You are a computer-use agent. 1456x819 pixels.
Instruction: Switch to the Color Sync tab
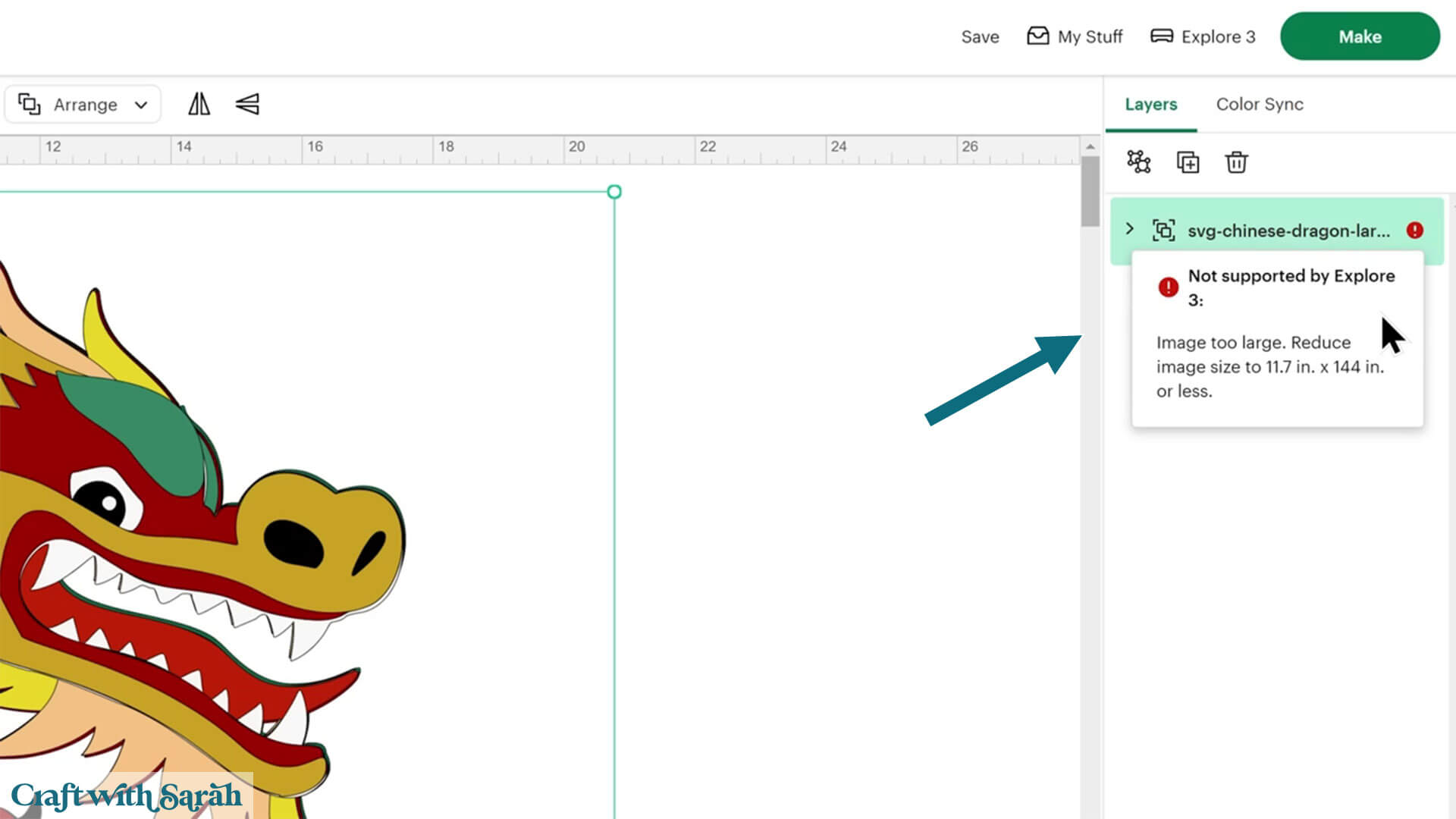pyautogui.click(x=1259, y=104)
